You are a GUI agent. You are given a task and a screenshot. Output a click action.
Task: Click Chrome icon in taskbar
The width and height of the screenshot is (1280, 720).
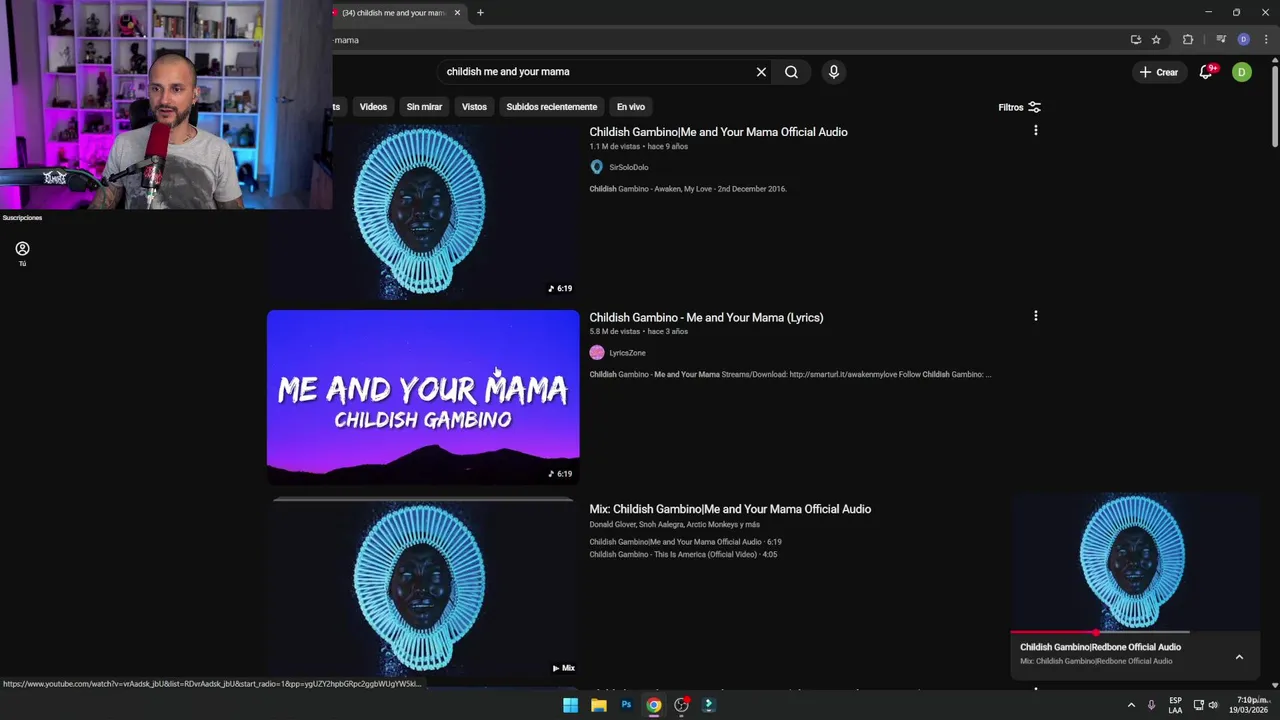653,705
